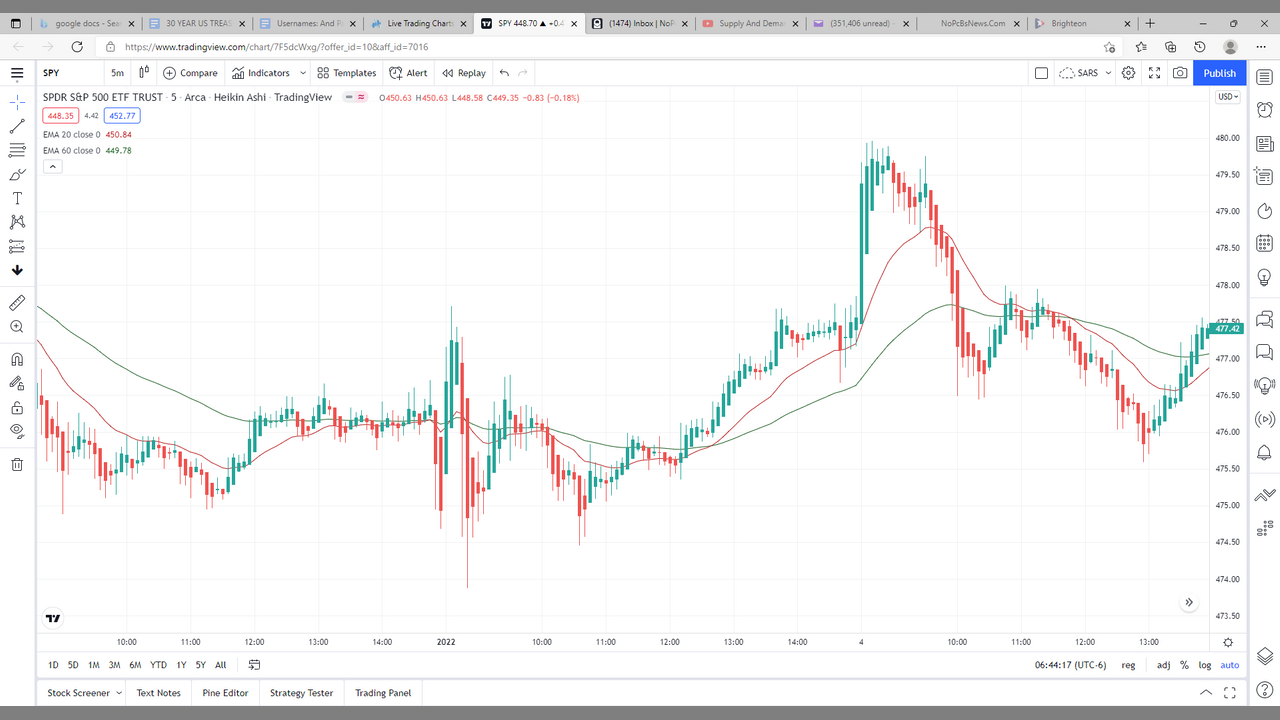
Task: Click the Zoom In magnifier tool
Action: (17, 327)
